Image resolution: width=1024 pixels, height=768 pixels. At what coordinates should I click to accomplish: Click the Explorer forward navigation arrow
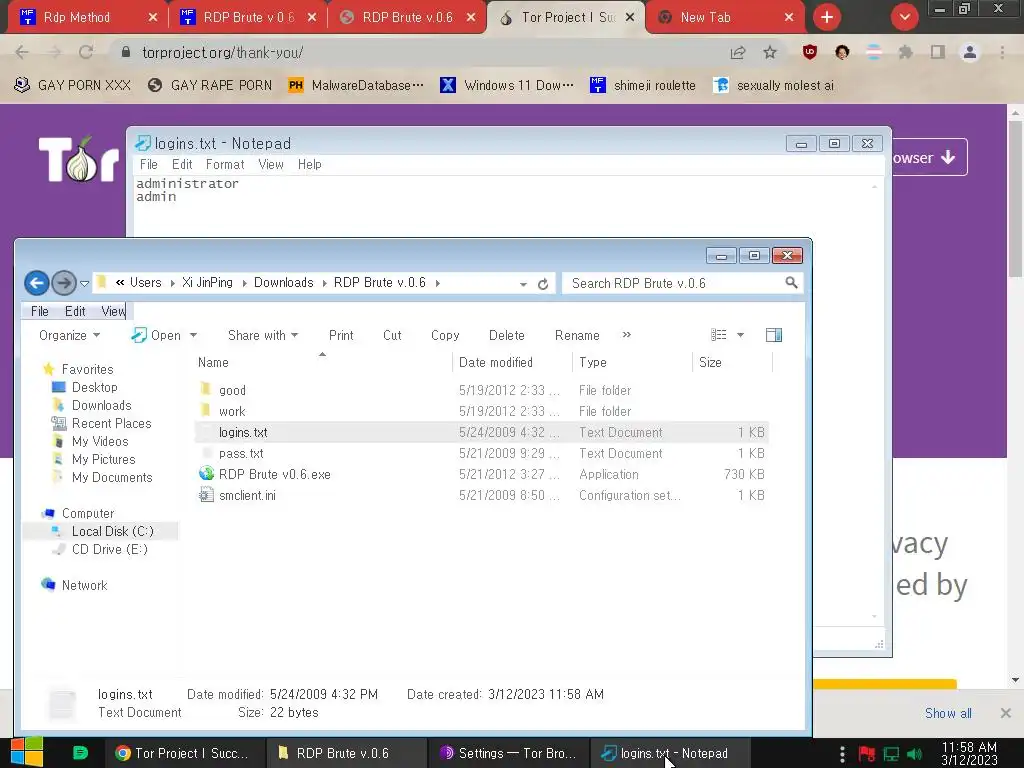(x=63, y=283)
